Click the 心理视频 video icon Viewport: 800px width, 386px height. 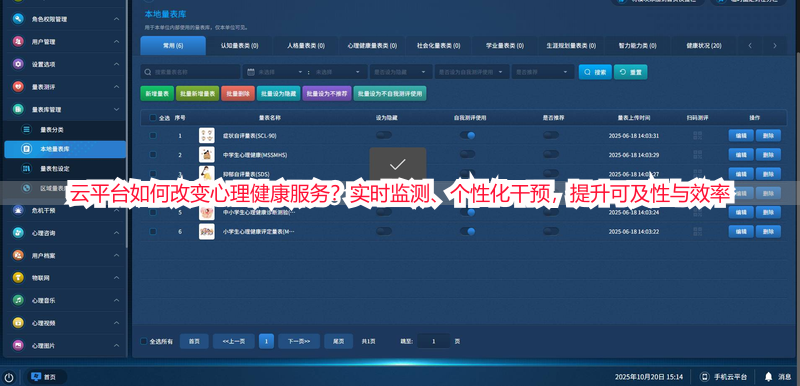18,322
